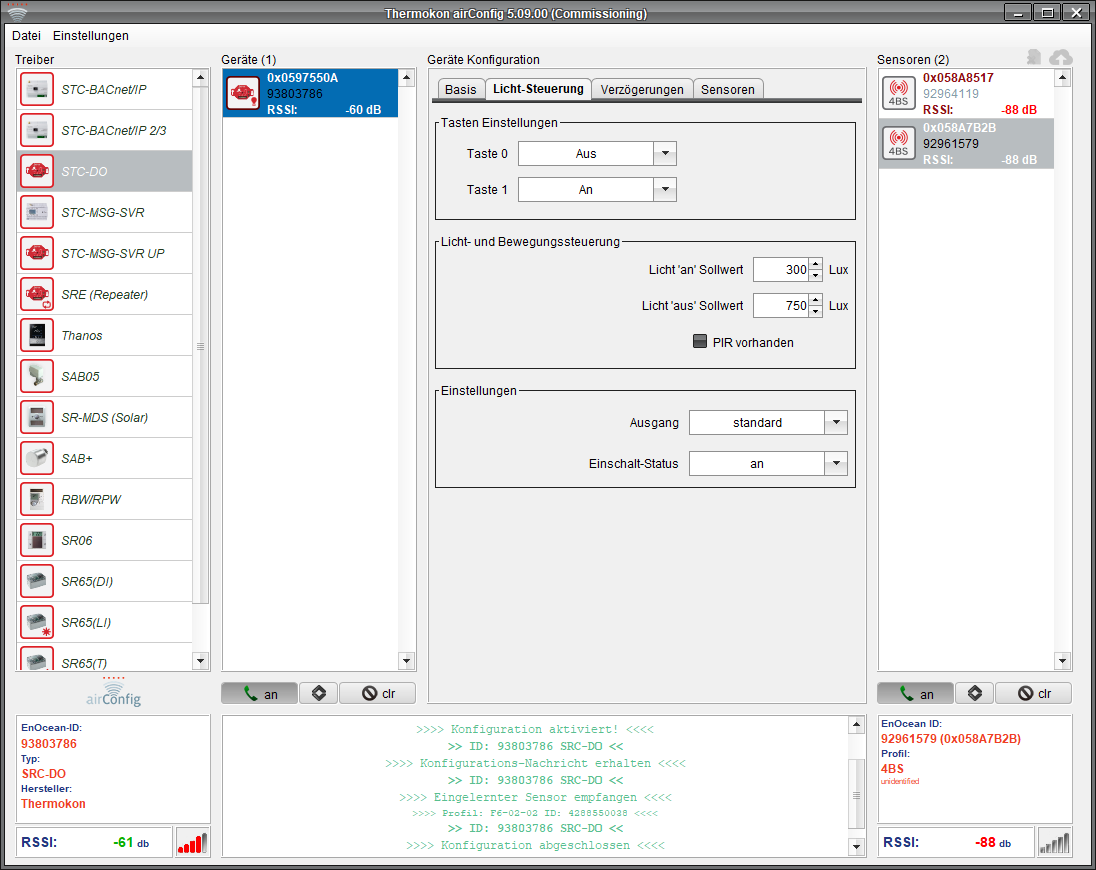Click the cloud upload icon above sensors
Image resolution: width=1096 pixels, height=870 pixels.
(1060, 59)
